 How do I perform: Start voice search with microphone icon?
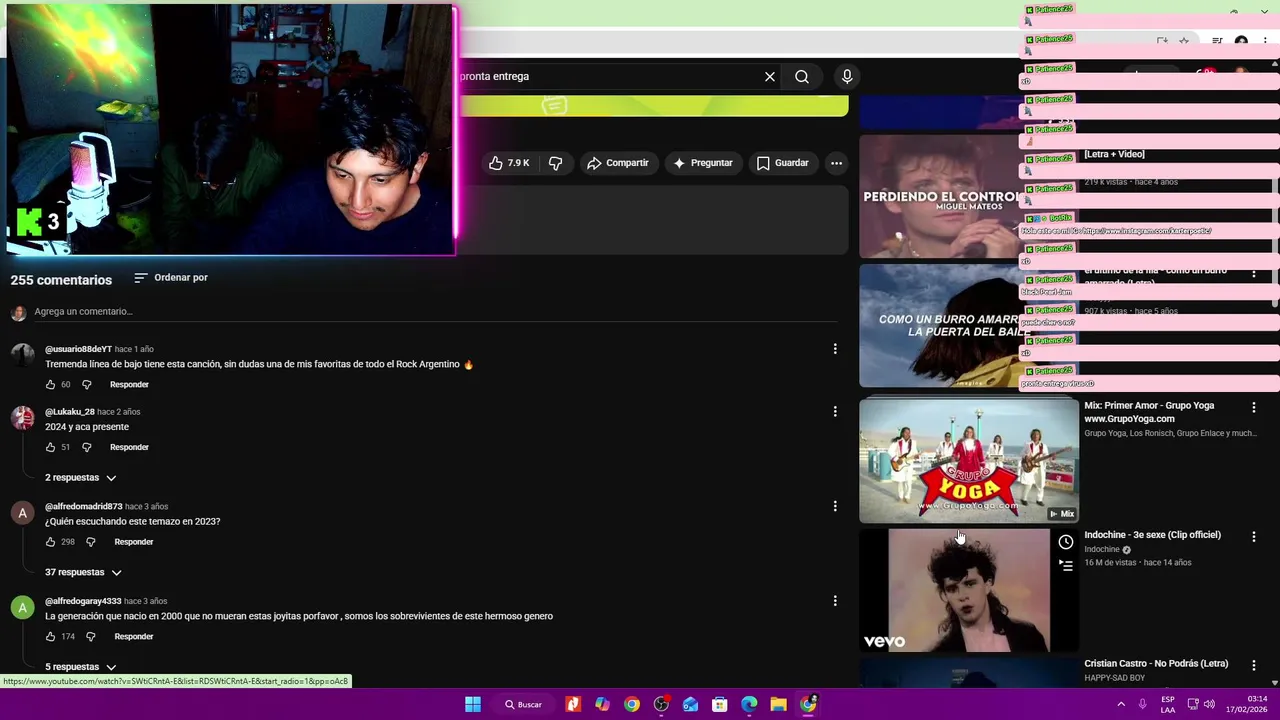pos(847,76)
